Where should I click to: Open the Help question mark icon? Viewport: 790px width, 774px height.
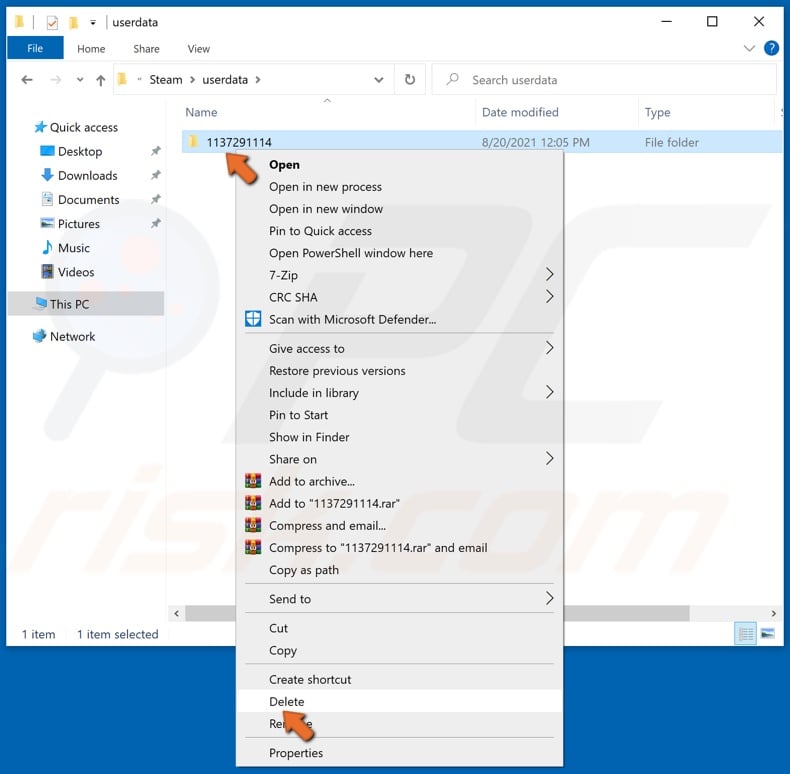[x=771, y=48]
